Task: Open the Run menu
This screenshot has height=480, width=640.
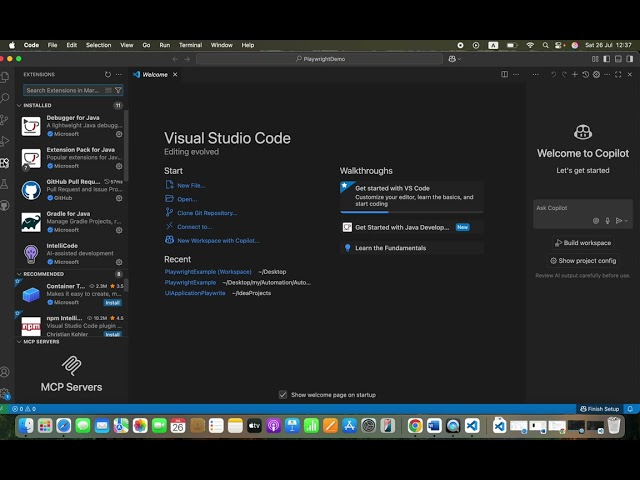Action: [164, 45]
